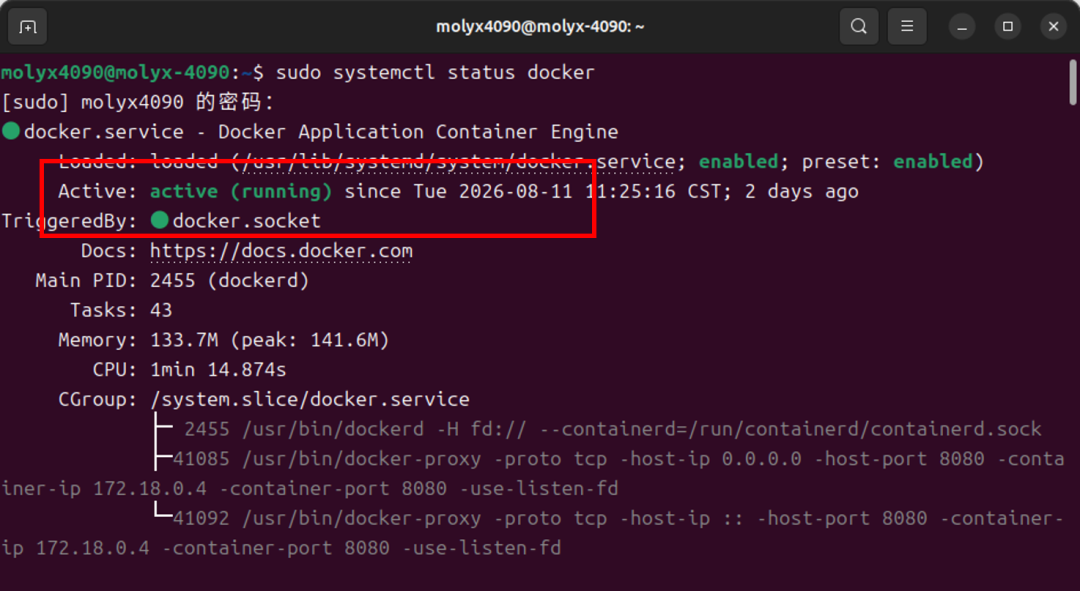1080x591 pixels.
Task: Close the terminal window
Action: click(1053, 27)
